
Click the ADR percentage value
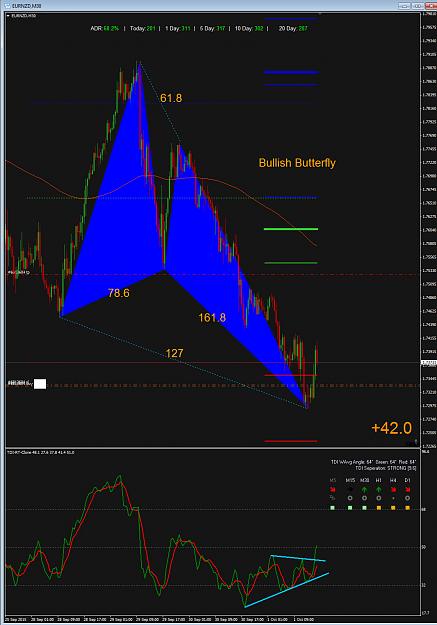tap(111, 29)
